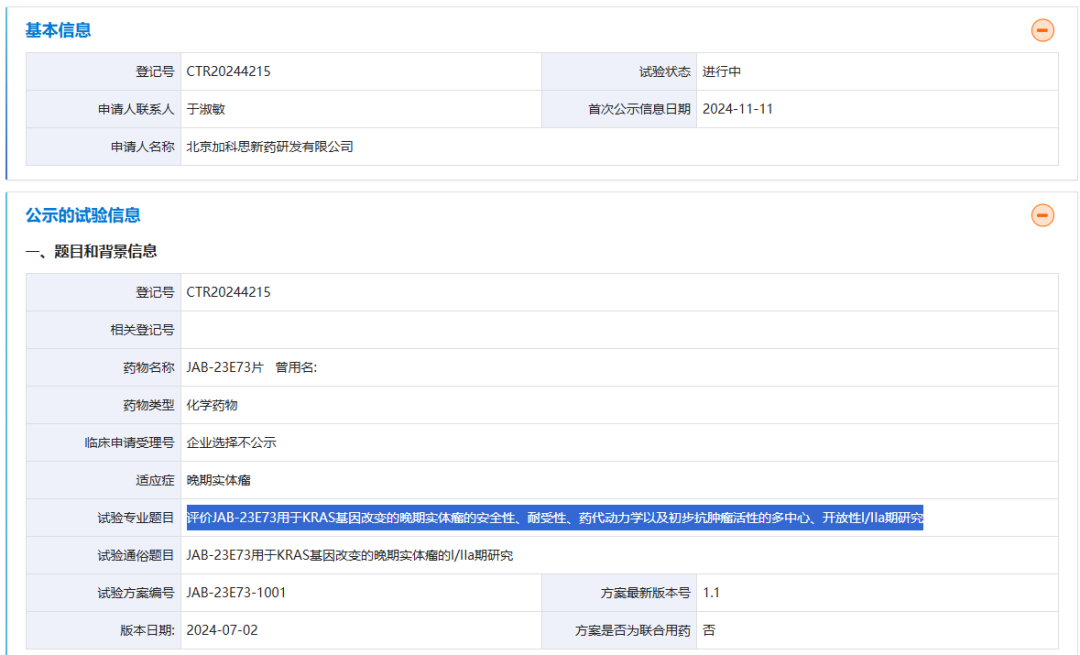The height and width of the screenshot is (655, 1080).
Task: Collapse the 公示的试验信息 section with minus icon
Action: (x=1042, y=215)
